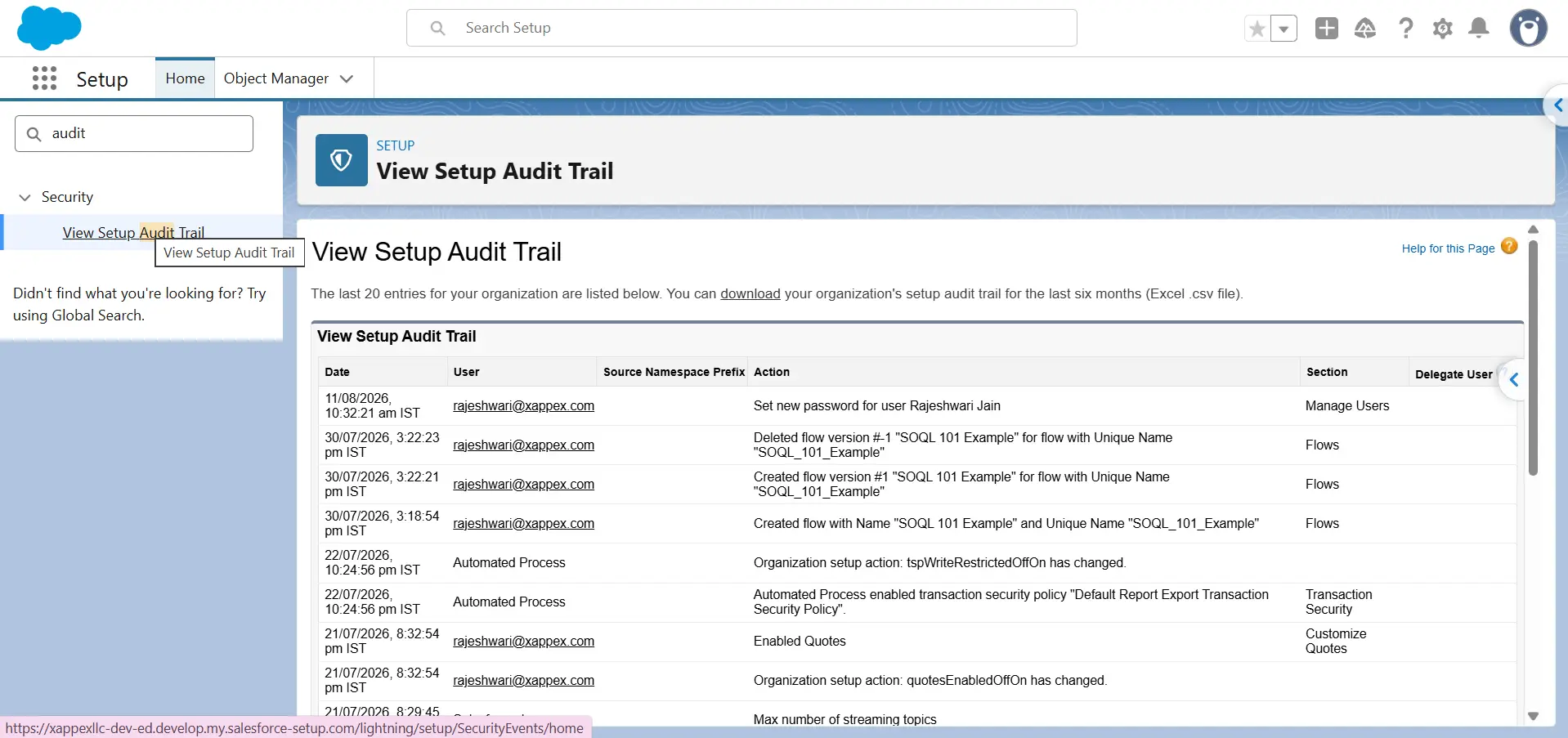Click the scroll down arrow of content scrollbar
This screenshot has height=738, width=1568.
tap(1534, 716)
